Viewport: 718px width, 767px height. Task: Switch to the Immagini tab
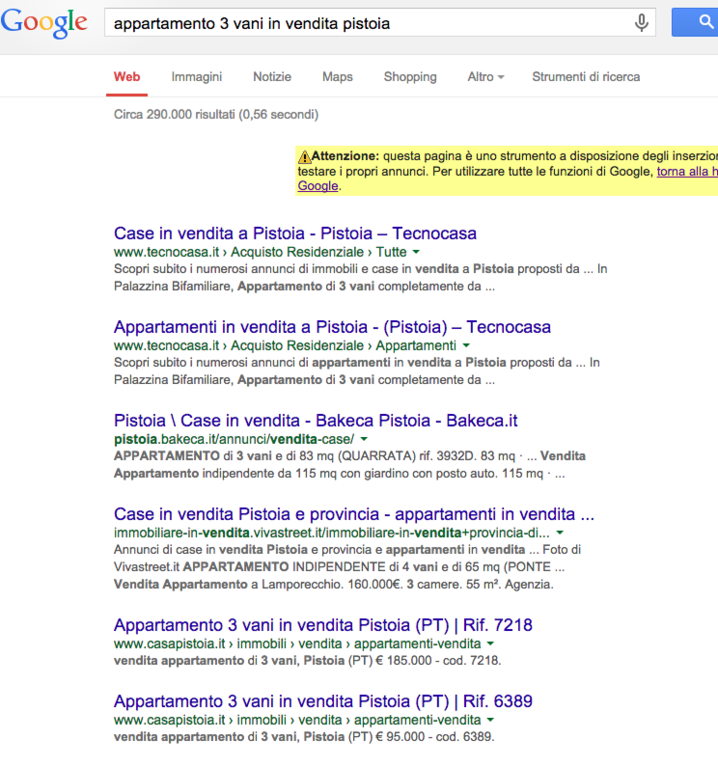197,77
